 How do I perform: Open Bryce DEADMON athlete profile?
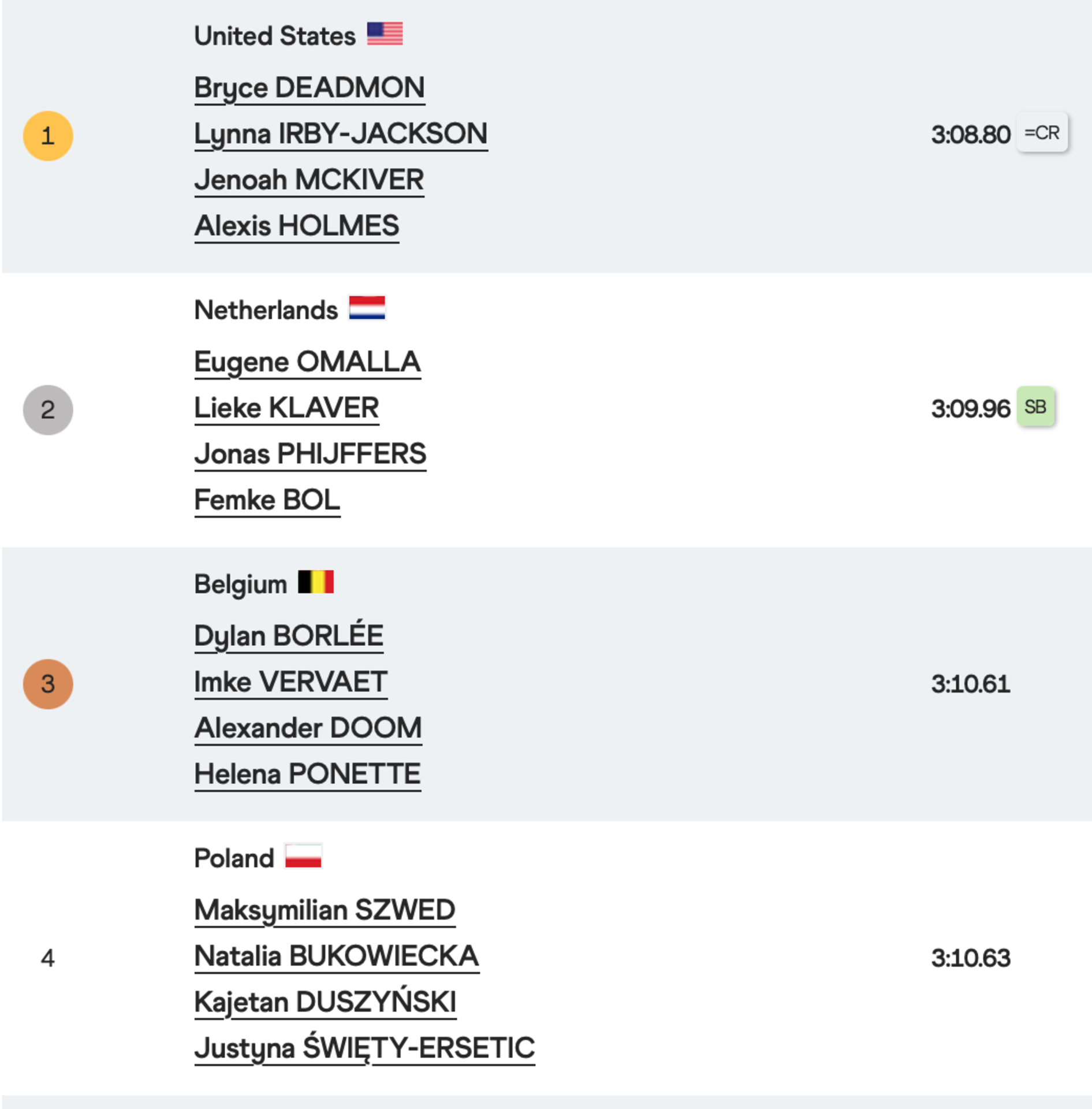pos(310,88)
